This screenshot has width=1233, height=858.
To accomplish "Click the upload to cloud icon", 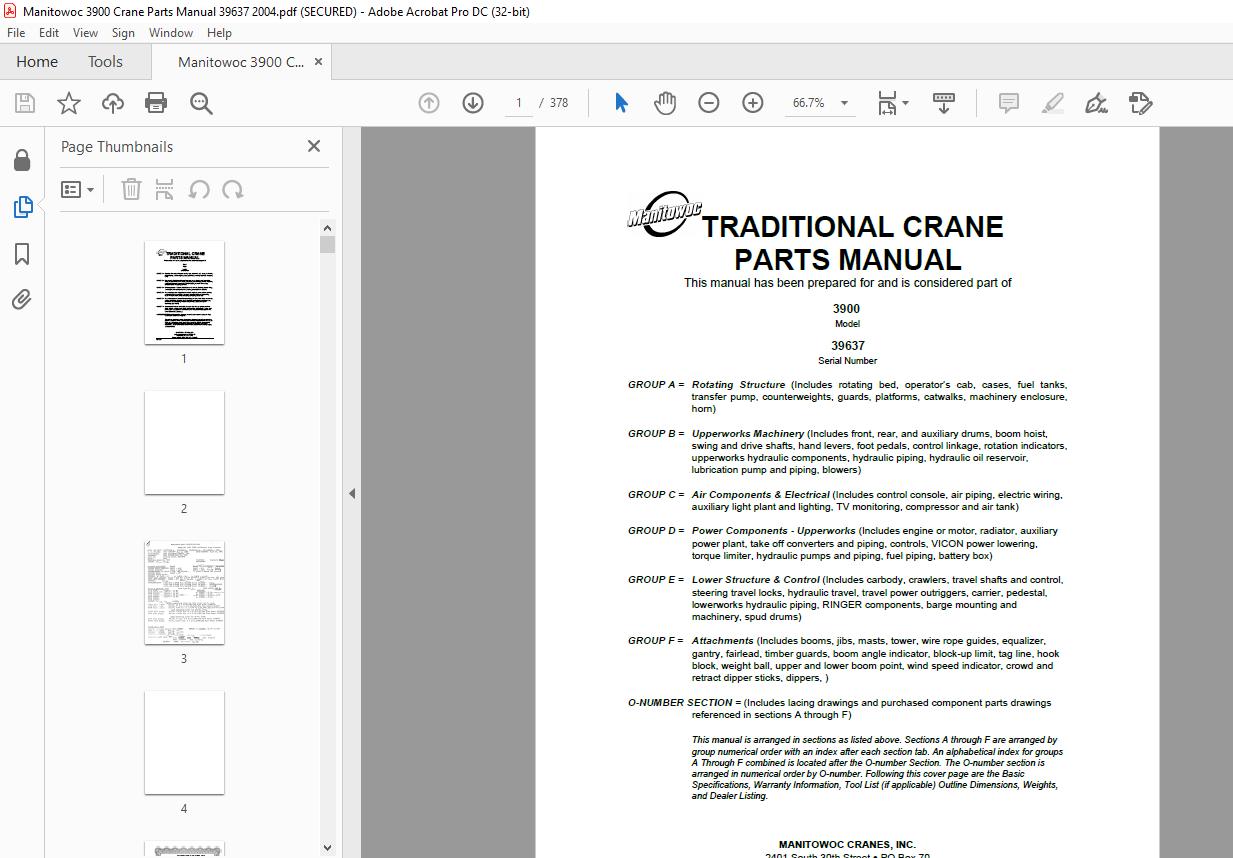I will pyautogui.click(x=113, y=103).
